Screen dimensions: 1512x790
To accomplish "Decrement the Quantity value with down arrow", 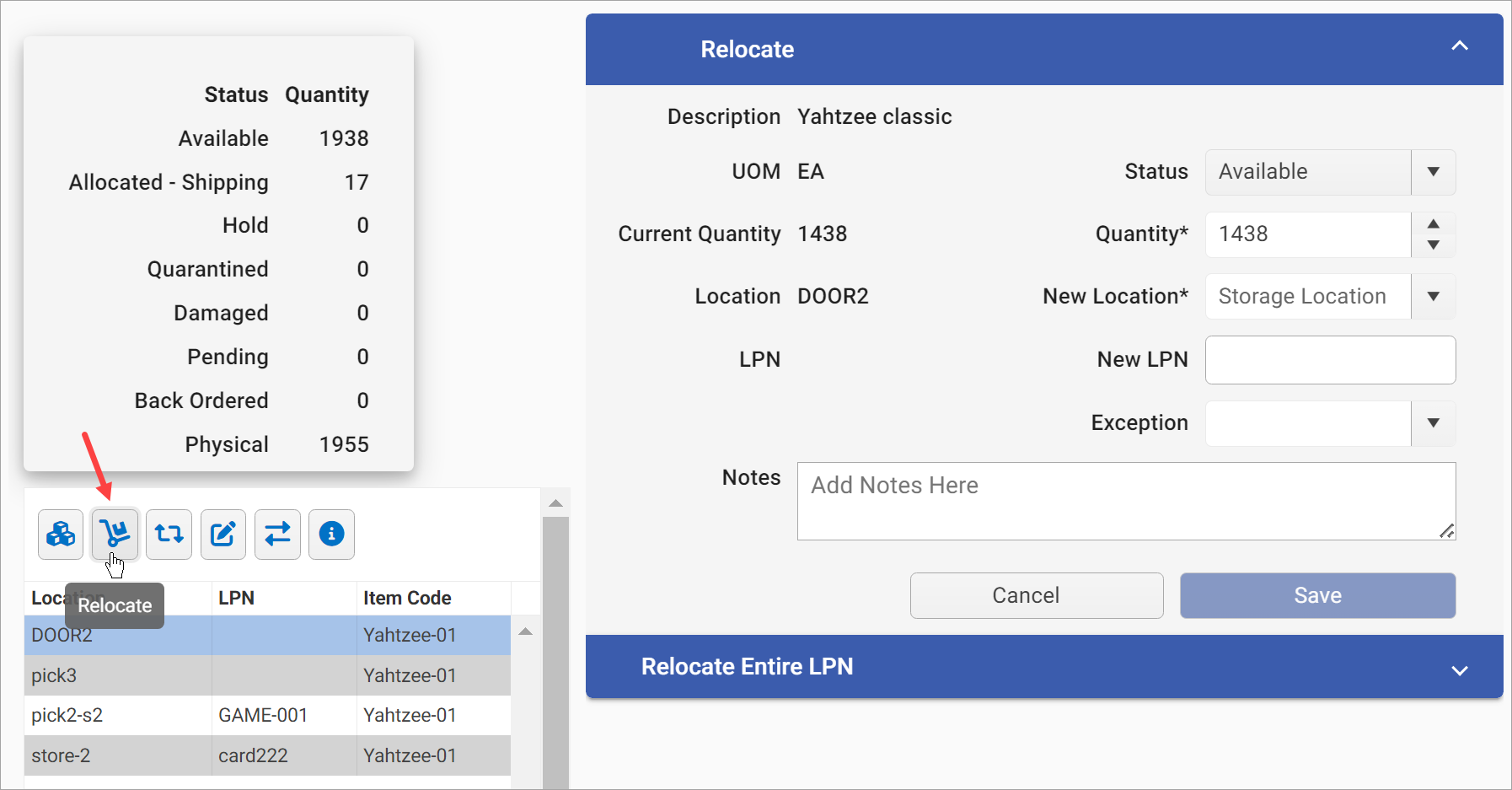I will coord(1434,245).
